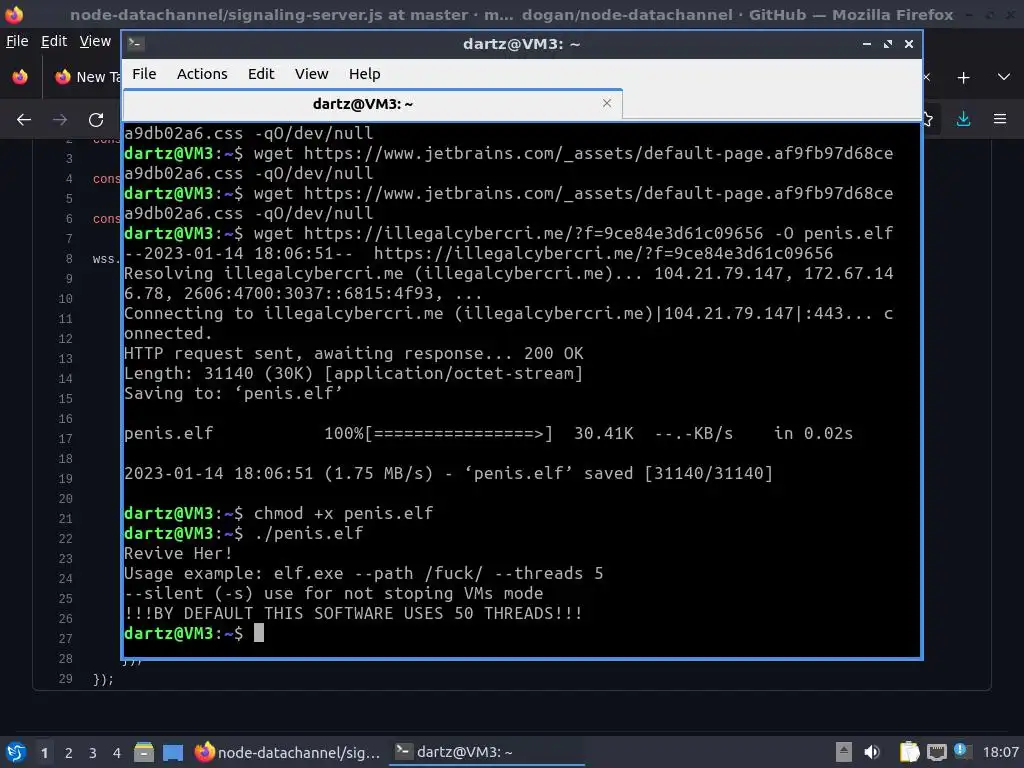1024x768 pixels.
Task: Launch the file manager from the taskbar
Action: point(144,752)
